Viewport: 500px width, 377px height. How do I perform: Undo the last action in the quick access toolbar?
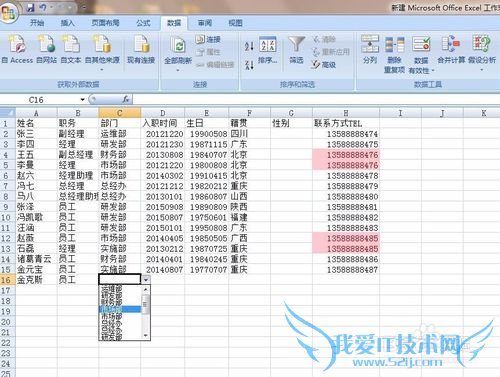point(43,7)
